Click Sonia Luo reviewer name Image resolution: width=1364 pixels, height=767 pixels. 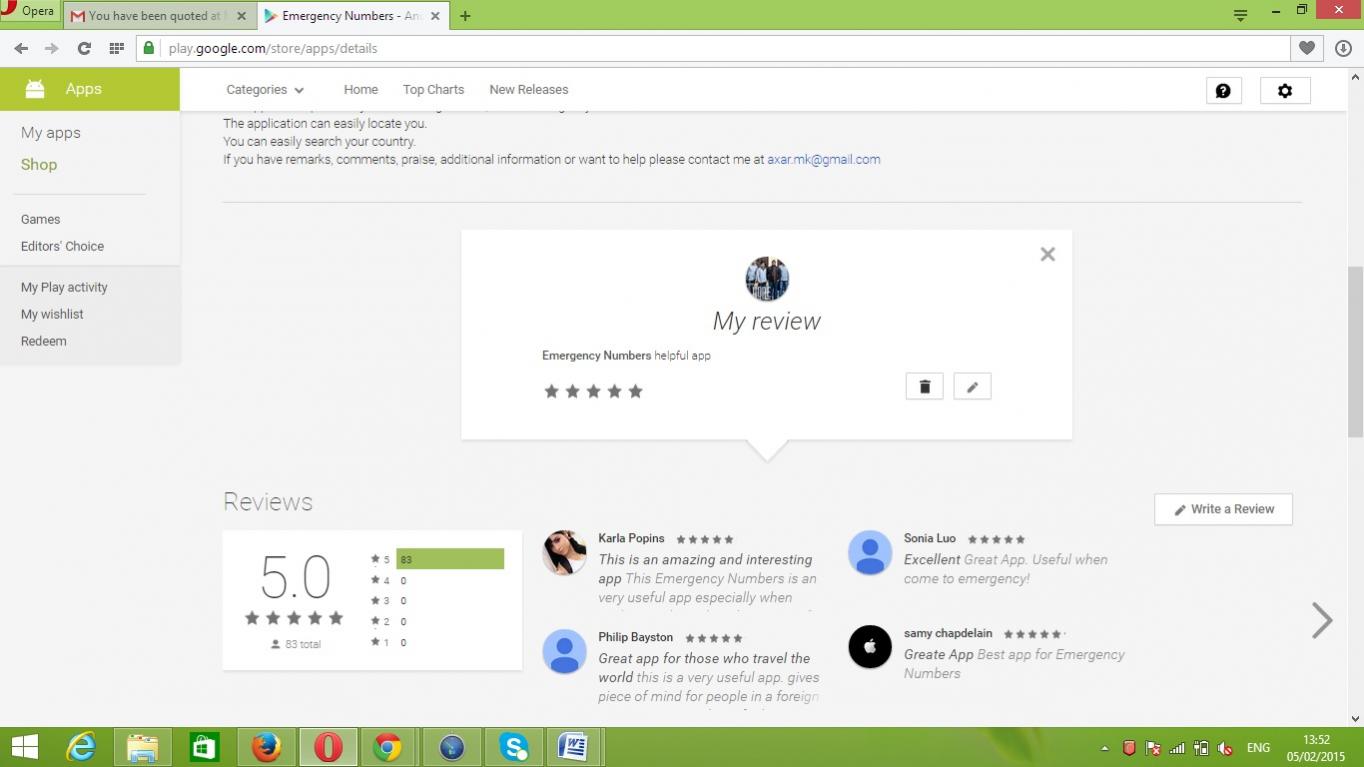pyautogui.click(x=930, y=538)
